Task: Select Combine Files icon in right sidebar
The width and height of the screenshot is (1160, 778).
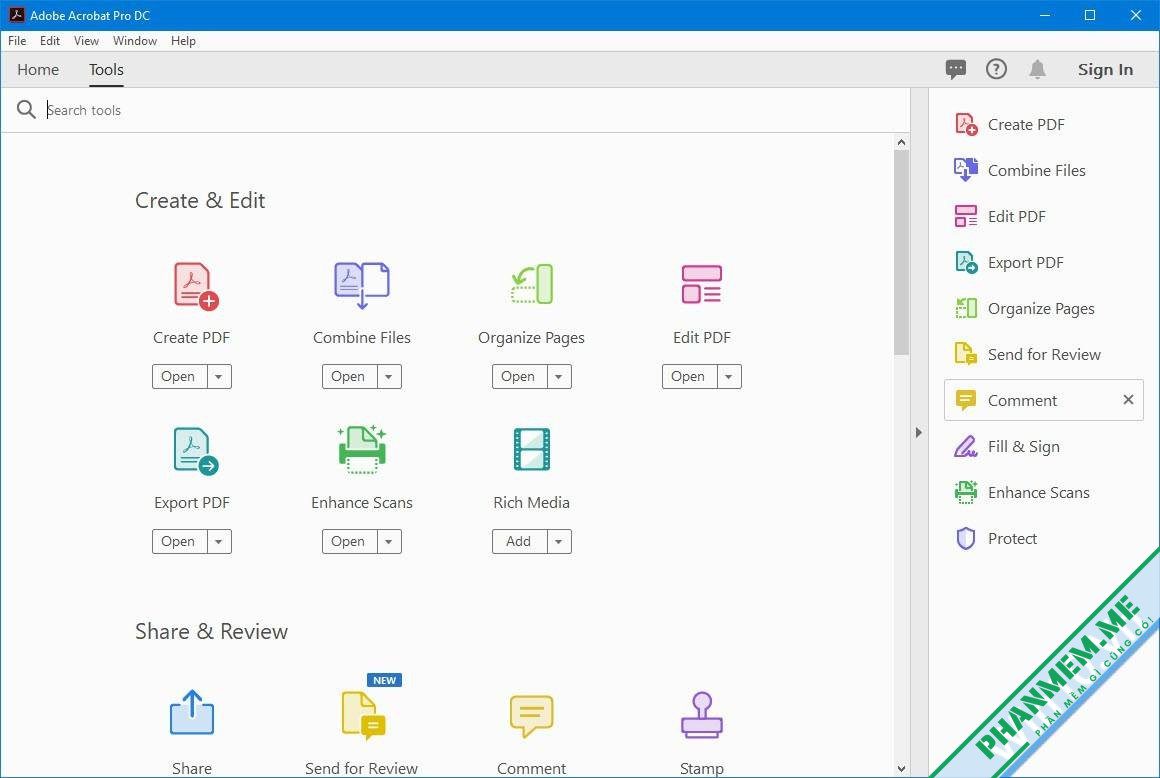Action: tap(965, 170)
